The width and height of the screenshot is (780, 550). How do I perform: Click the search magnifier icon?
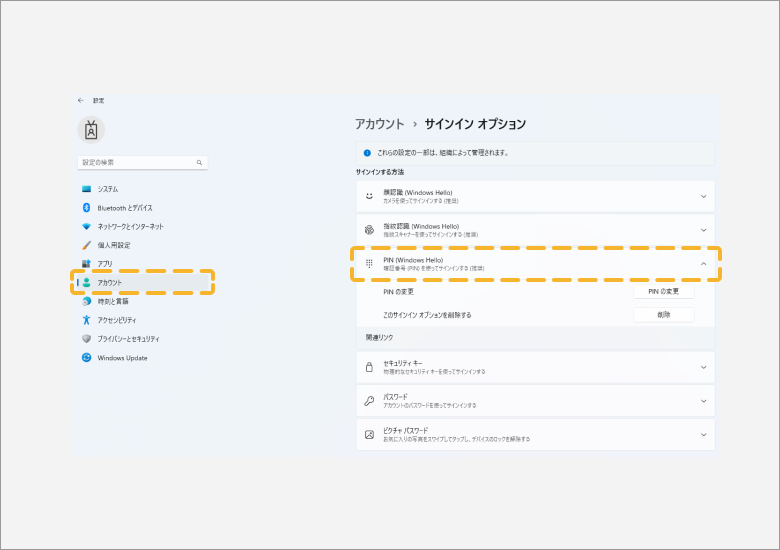click(199, 163)
